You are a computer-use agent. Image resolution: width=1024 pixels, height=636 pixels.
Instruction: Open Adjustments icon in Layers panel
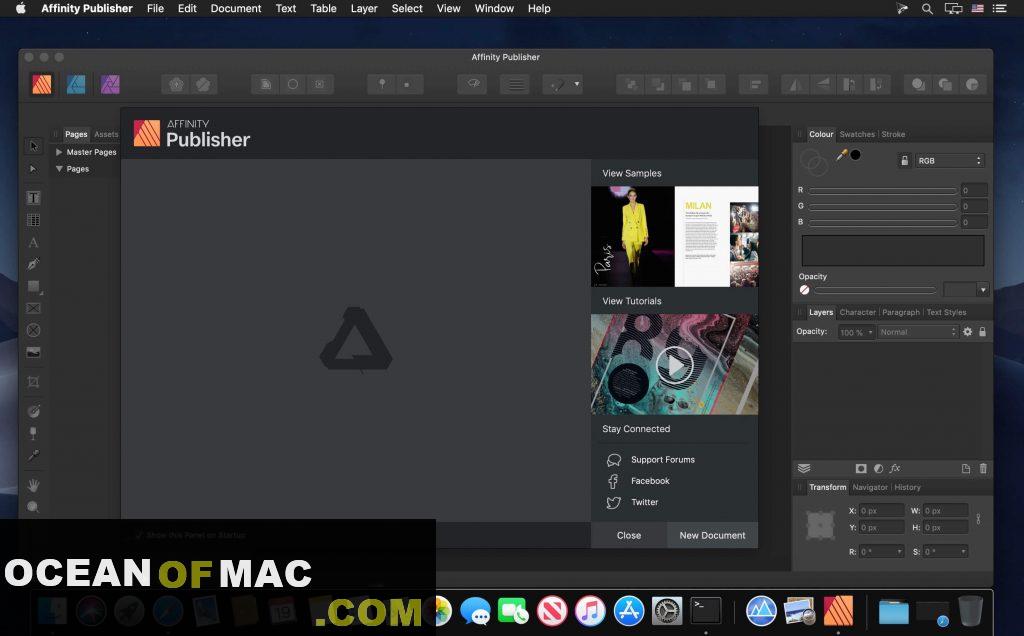(x=878, y=468)
